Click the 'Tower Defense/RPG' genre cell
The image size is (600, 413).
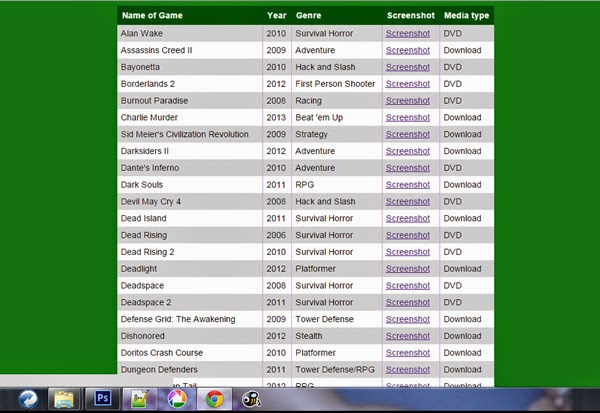coord(335,370)
